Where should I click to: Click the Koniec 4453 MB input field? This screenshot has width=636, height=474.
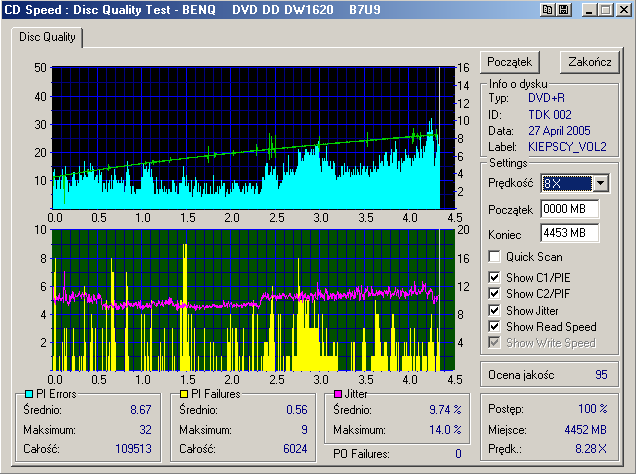coord(569,233)
